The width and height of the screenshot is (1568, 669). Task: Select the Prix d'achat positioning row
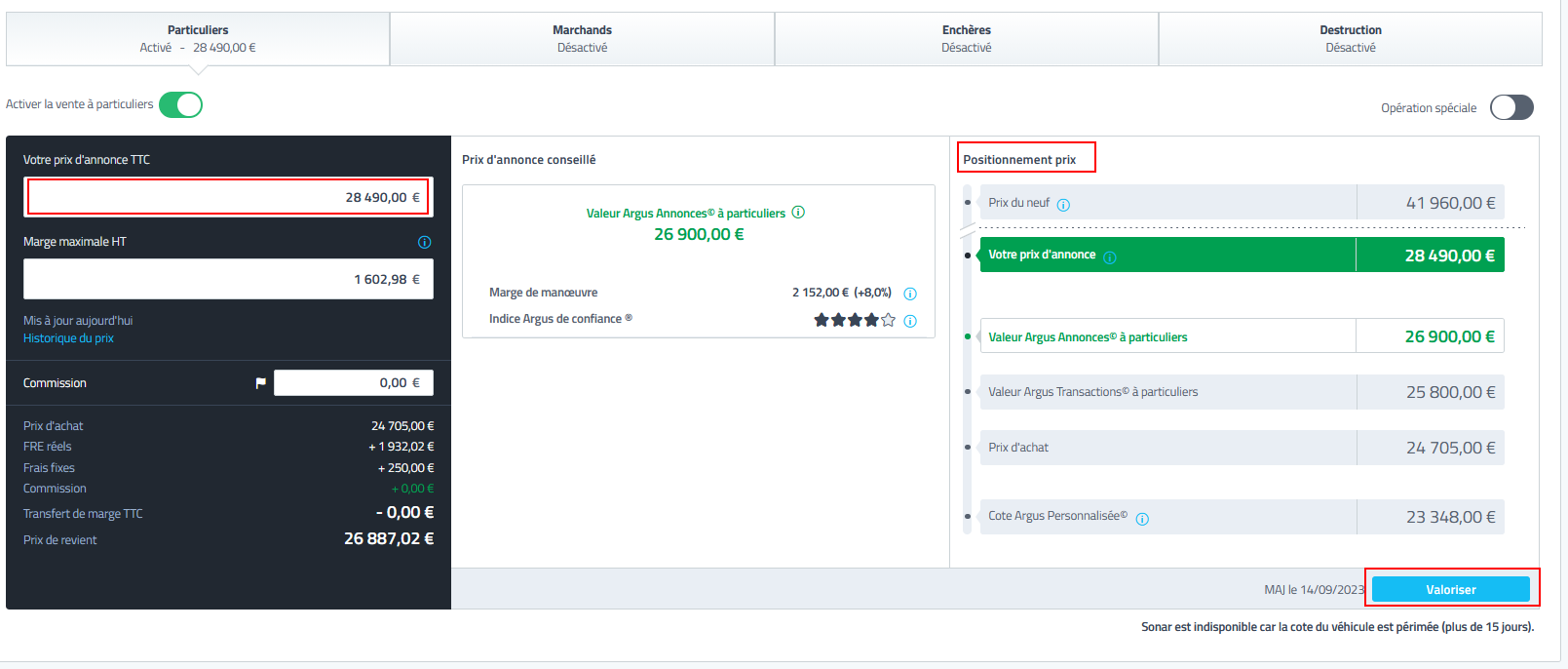1242,448
